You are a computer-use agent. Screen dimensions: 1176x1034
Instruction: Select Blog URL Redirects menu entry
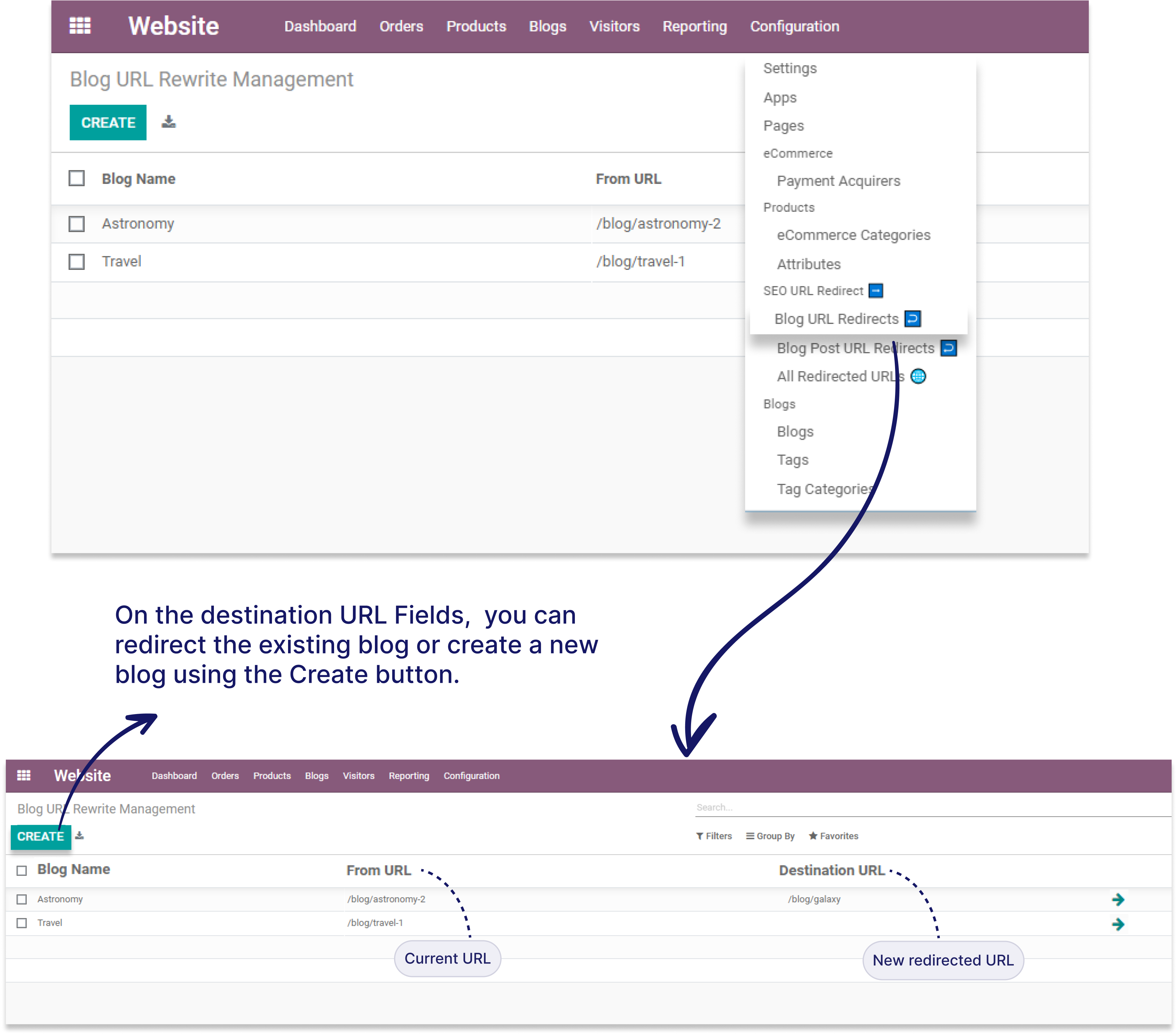[836, 319]
